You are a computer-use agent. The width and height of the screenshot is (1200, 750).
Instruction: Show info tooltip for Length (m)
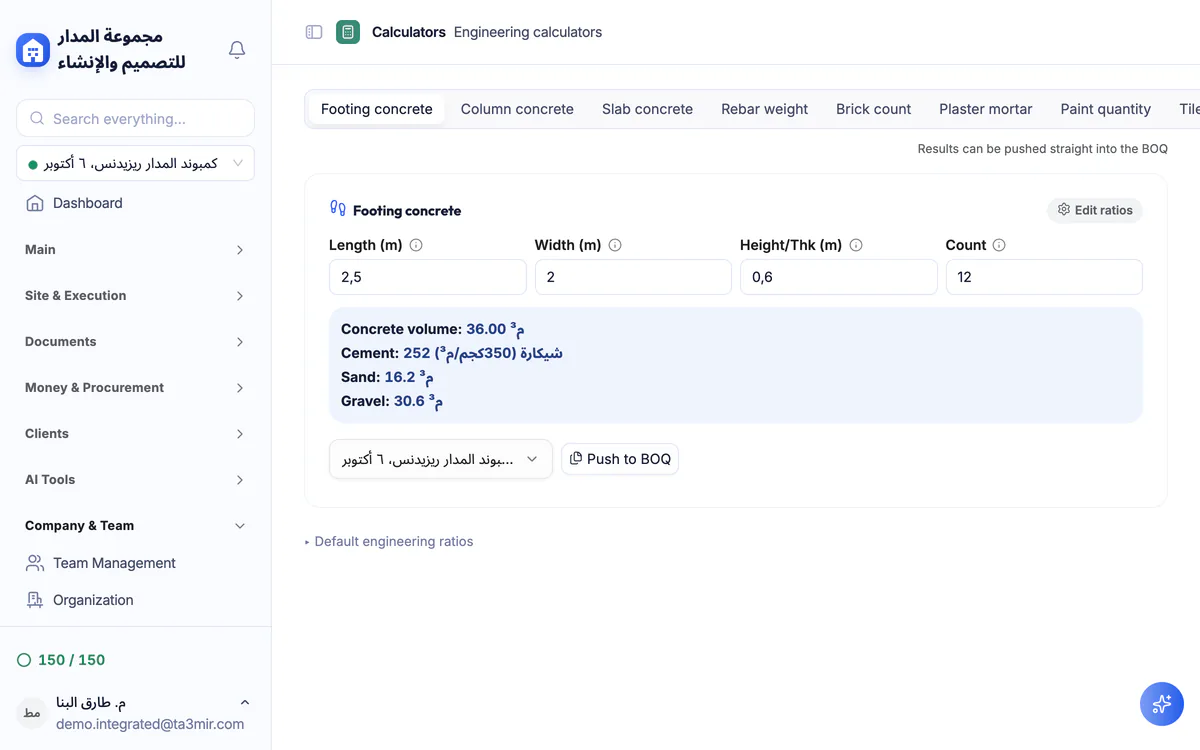tap(416, 245)
